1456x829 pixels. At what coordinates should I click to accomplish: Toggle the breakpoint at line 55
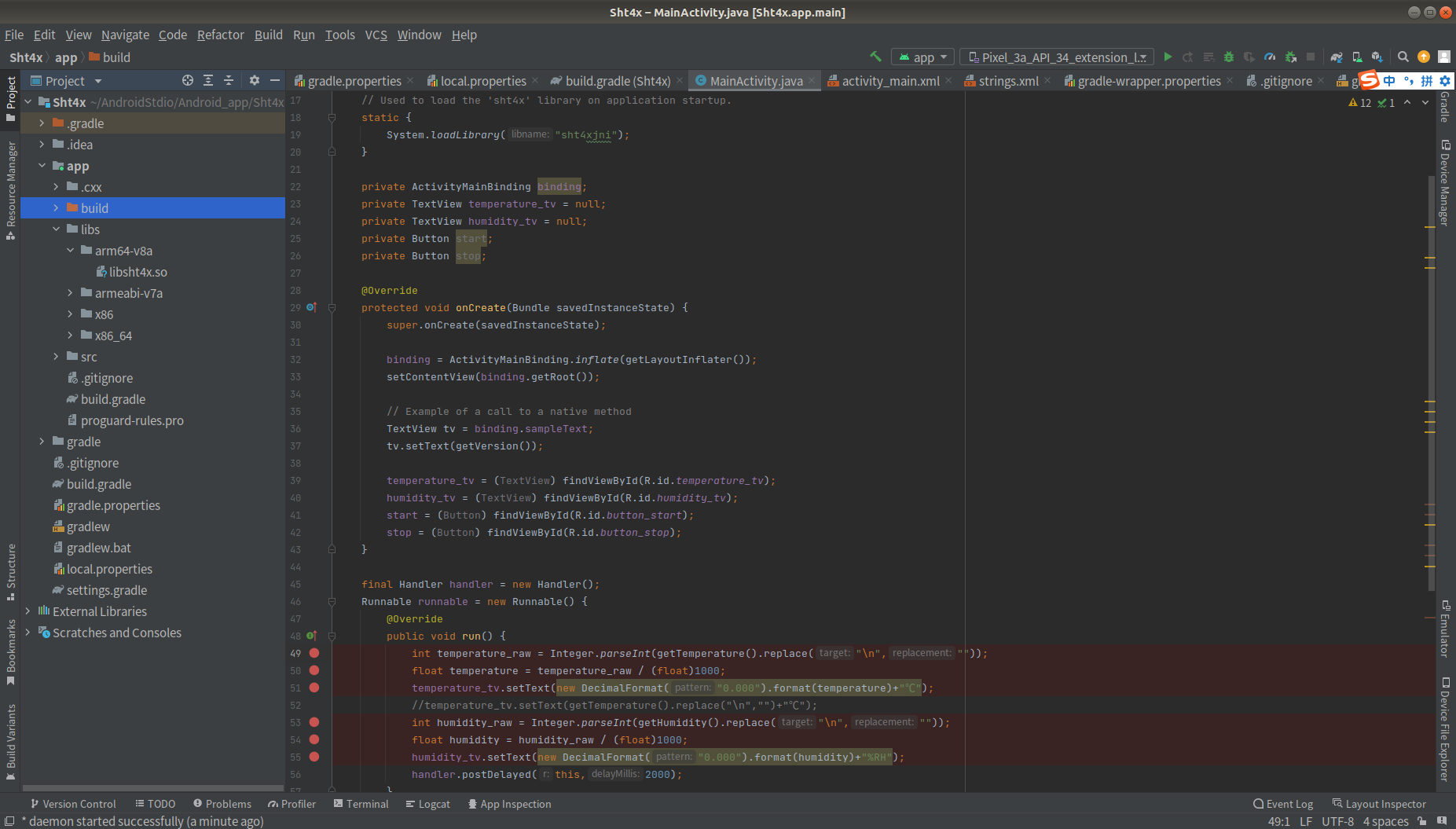(x=314, y=757)
